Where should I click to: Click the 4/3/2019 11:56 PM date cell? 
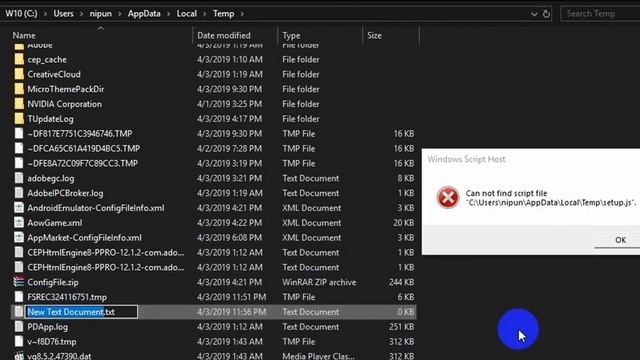[231, 312]
